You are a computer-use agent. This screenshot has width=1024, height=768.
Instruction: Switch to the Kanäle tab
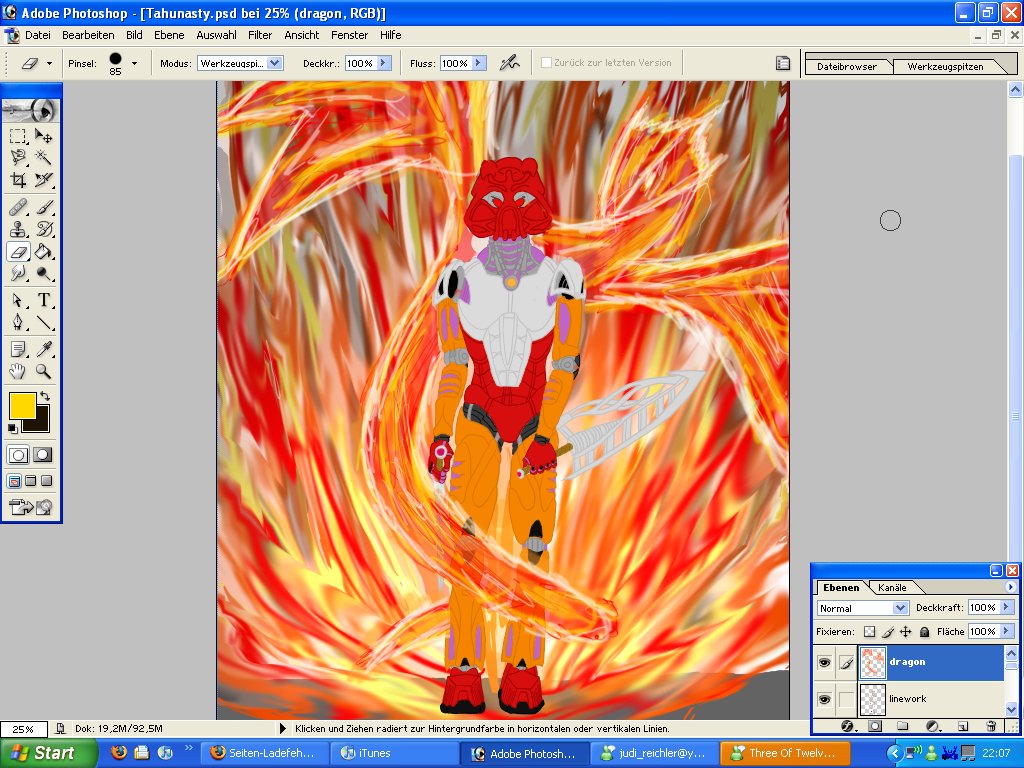point(892,588)
